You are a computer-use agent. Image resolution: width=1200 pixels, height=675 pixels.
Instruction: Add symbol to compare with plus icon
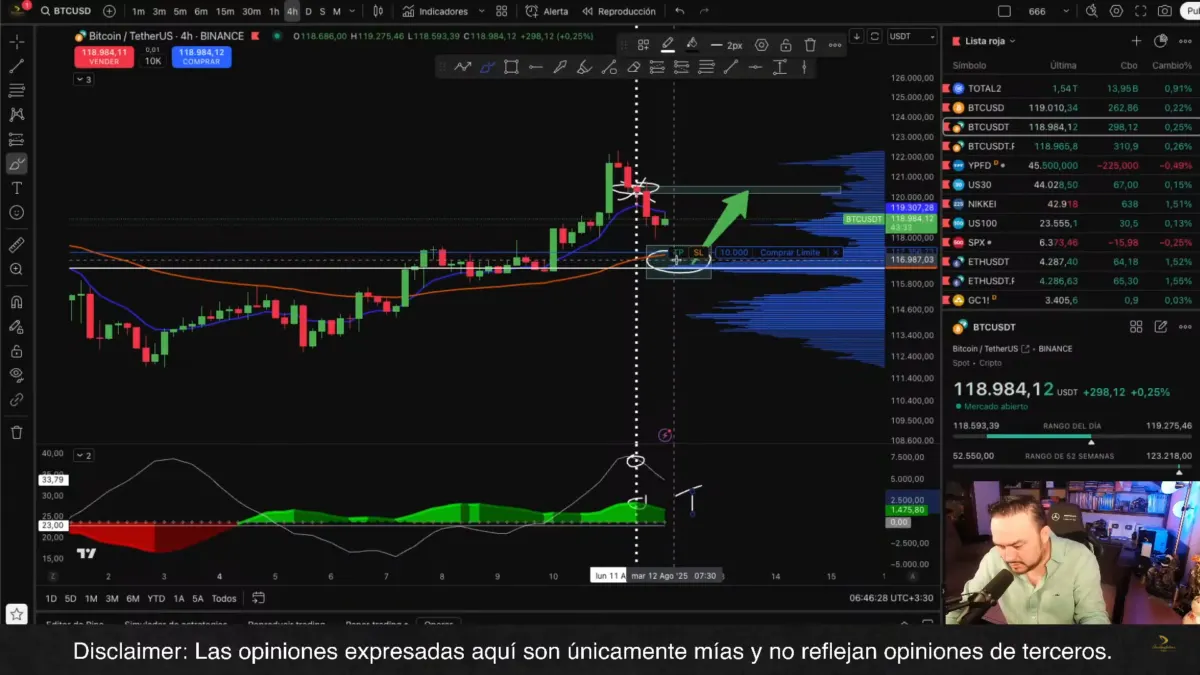(x=109, y=11)
